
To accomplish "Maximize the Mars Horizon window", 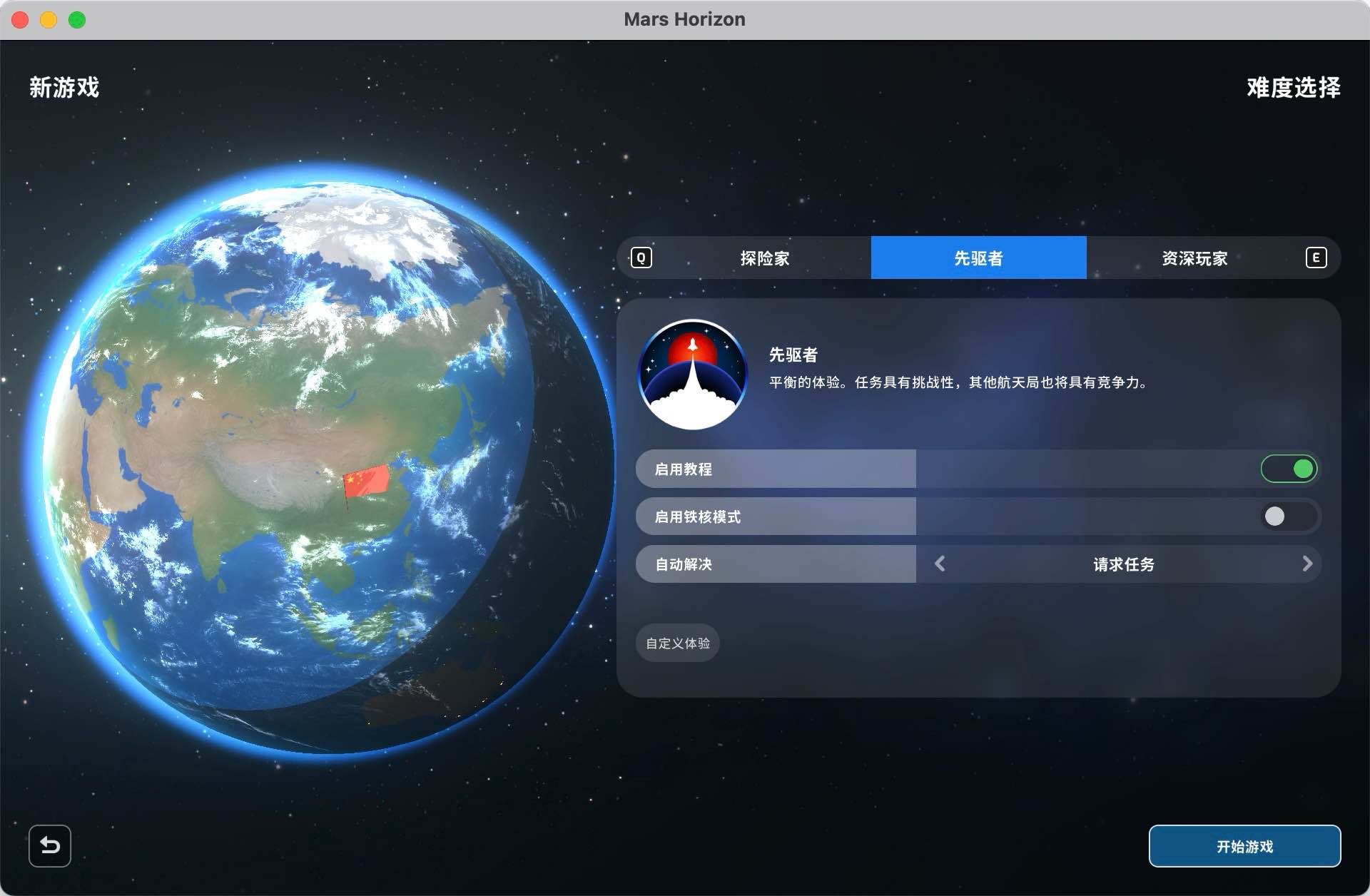I will (x=77, y=19).
